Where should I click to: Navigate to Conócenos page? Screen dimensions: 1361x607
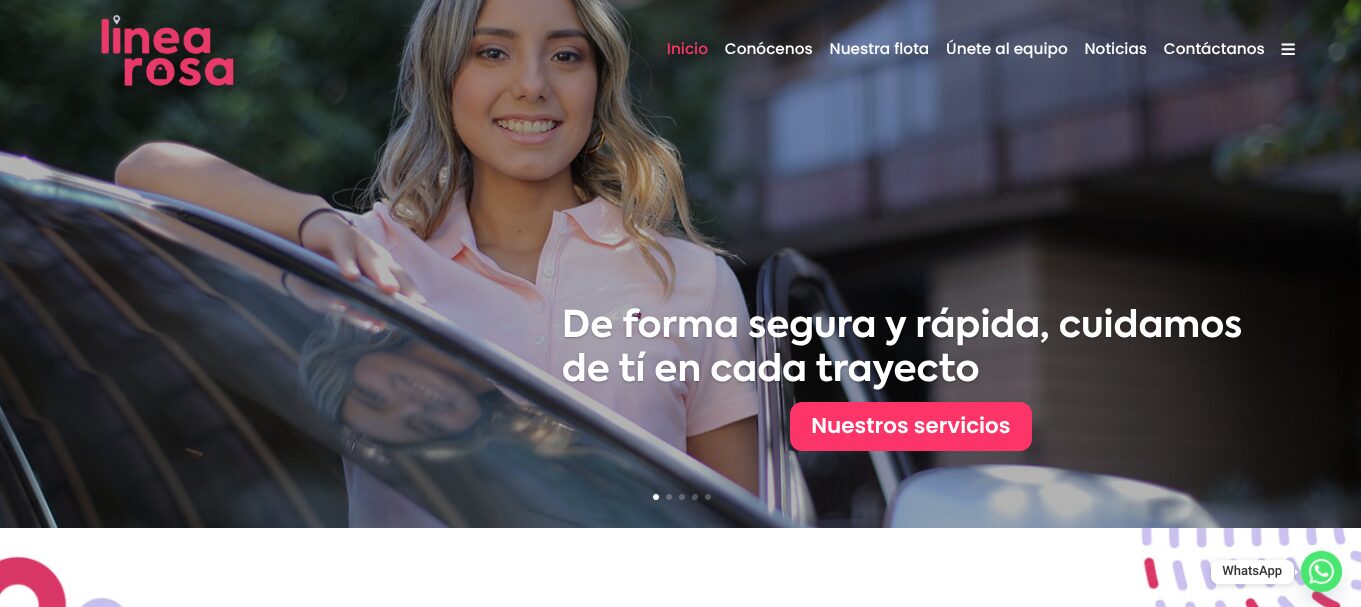point(768,49)
